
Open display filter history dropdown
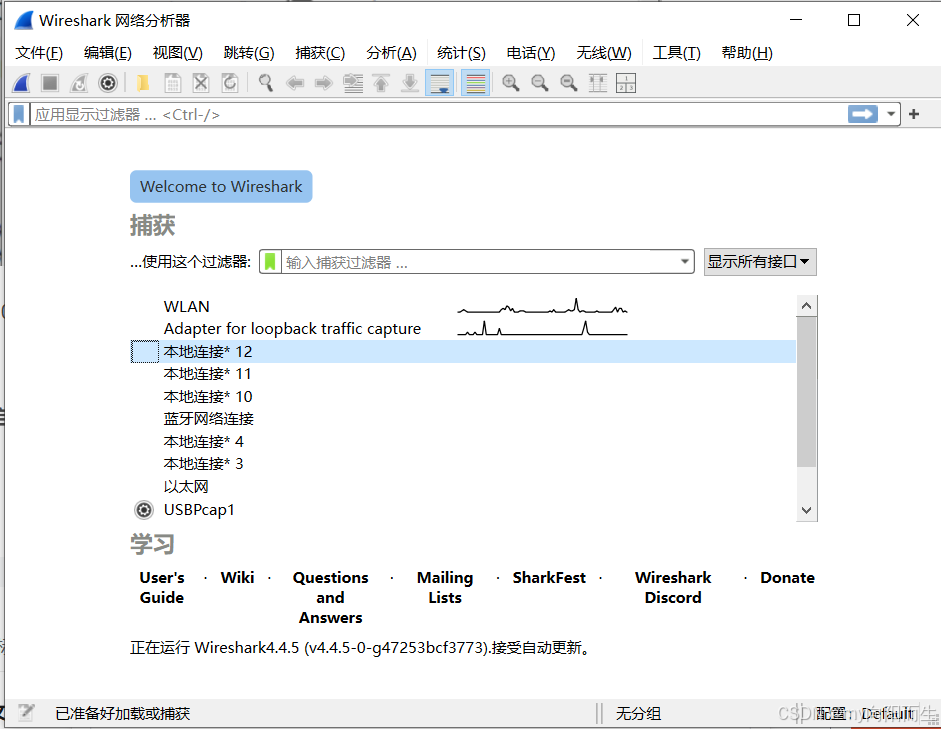(x=891, y=114)
